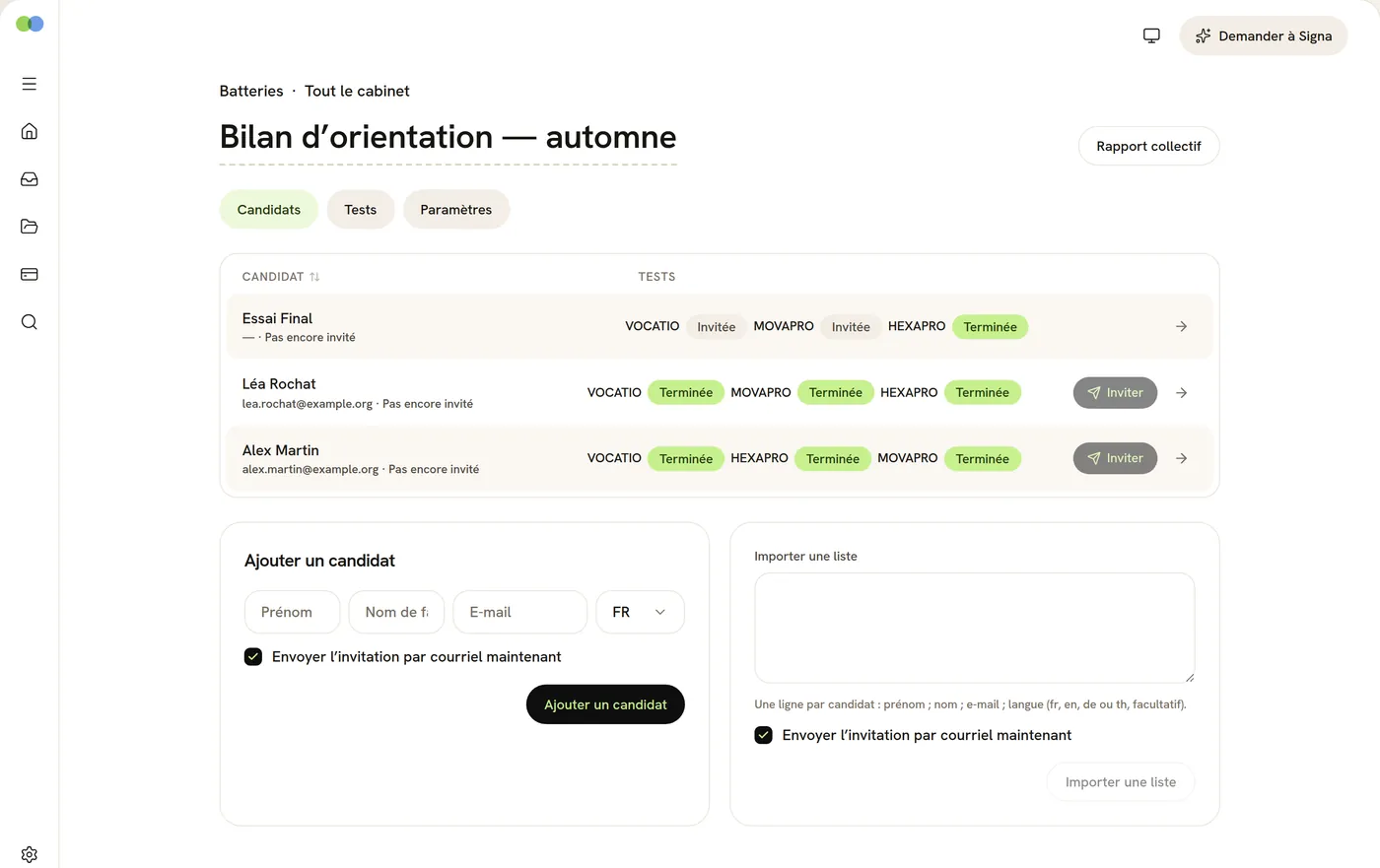
Task: Click the import list textarea
Action: [975, 628]
